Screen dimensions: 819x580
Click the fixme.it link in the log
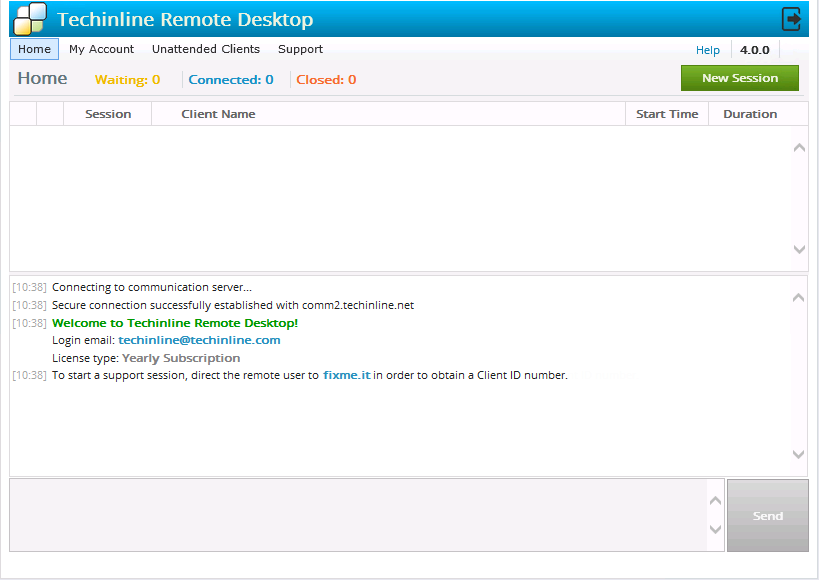pyautogui.click(x=346, y=376)
